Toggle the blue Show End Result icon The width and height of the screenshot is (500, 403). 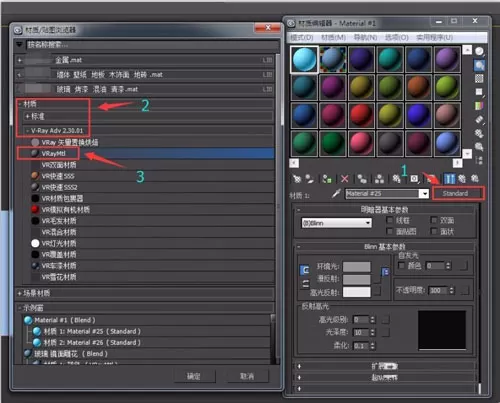click(449, 179)
